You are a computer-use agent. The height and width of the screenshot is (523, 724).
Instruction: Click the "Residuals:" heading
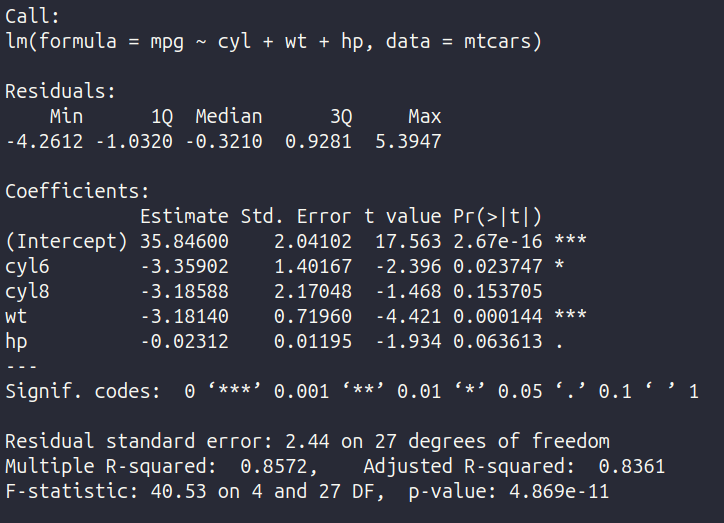[x=61, y=91]
